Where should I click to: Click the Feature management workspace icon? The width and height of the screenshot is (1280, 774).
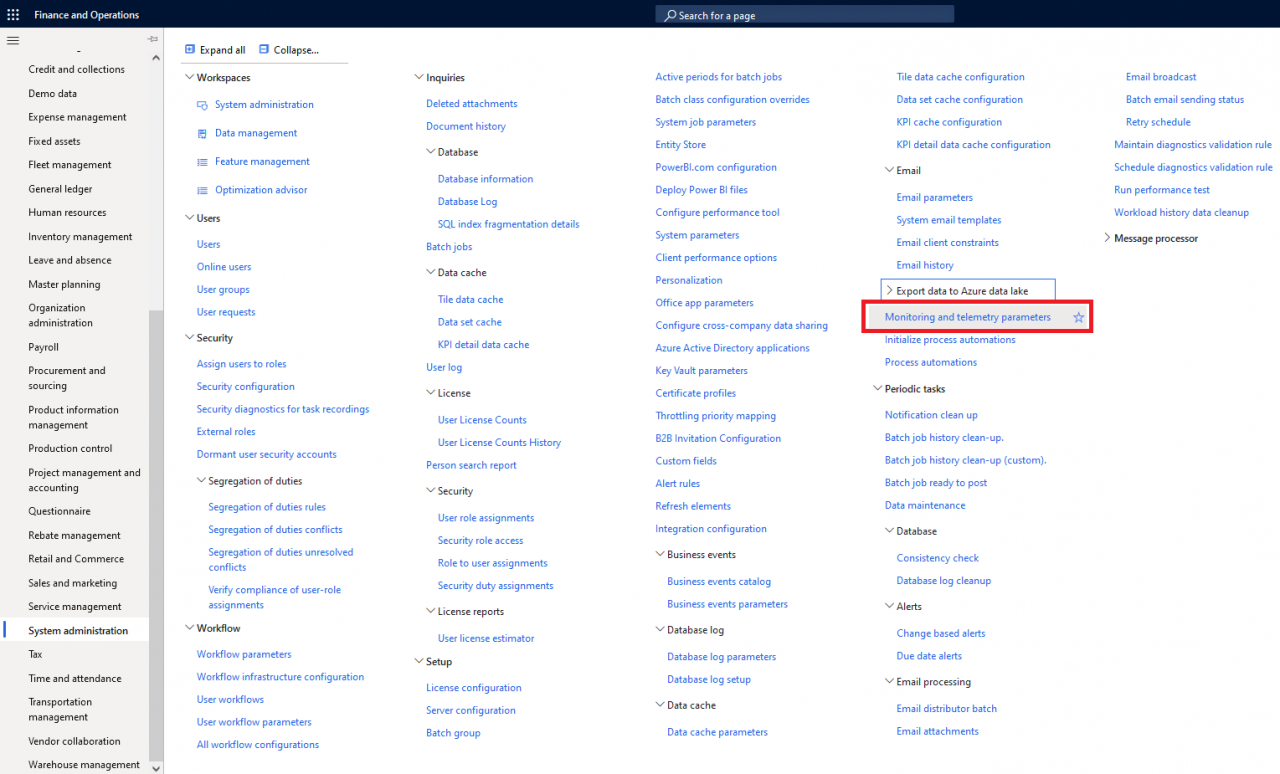[x=203, y=162]
